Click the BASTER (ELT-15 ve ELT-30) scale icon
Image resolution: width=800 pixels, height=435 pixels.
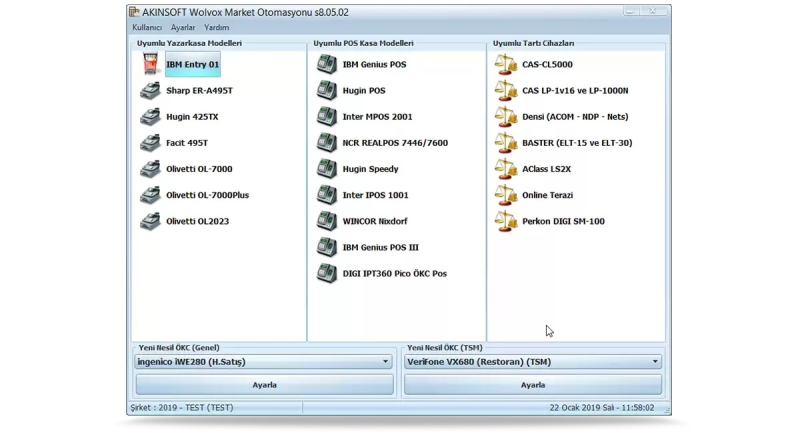click(506, 143)
